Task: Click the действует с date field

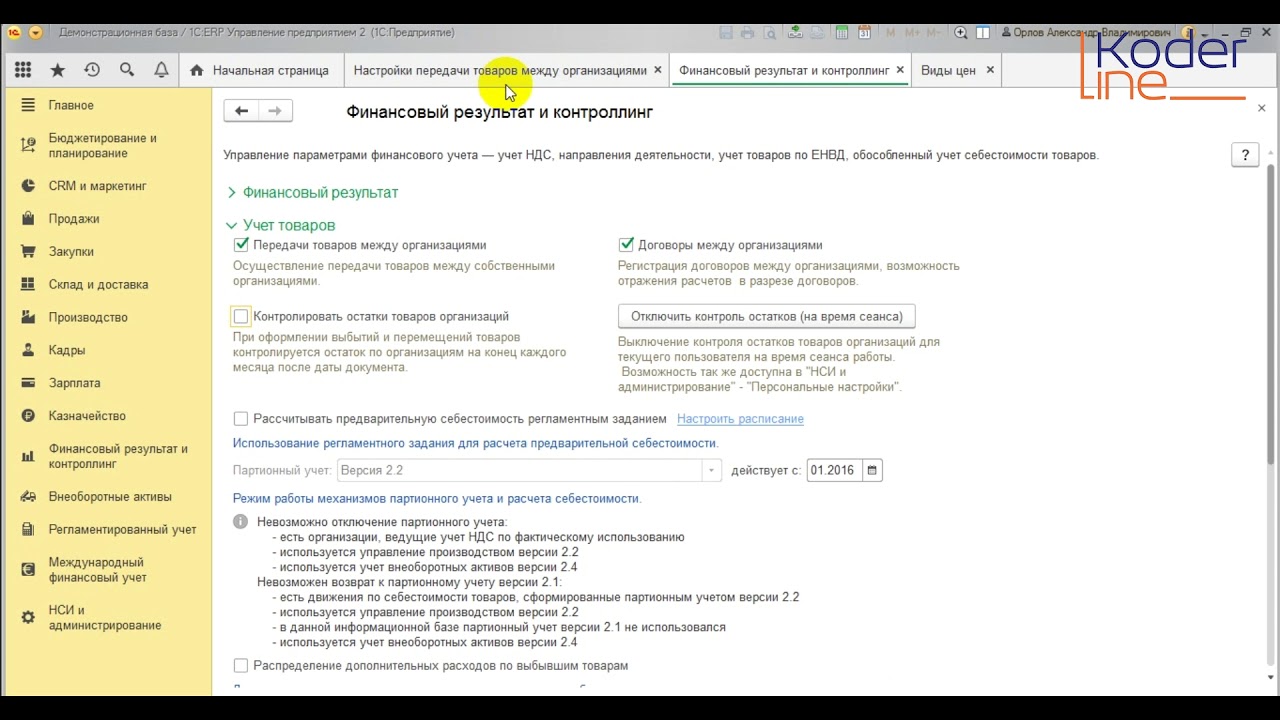Action: pyautogui.click(x=836, y=470)
